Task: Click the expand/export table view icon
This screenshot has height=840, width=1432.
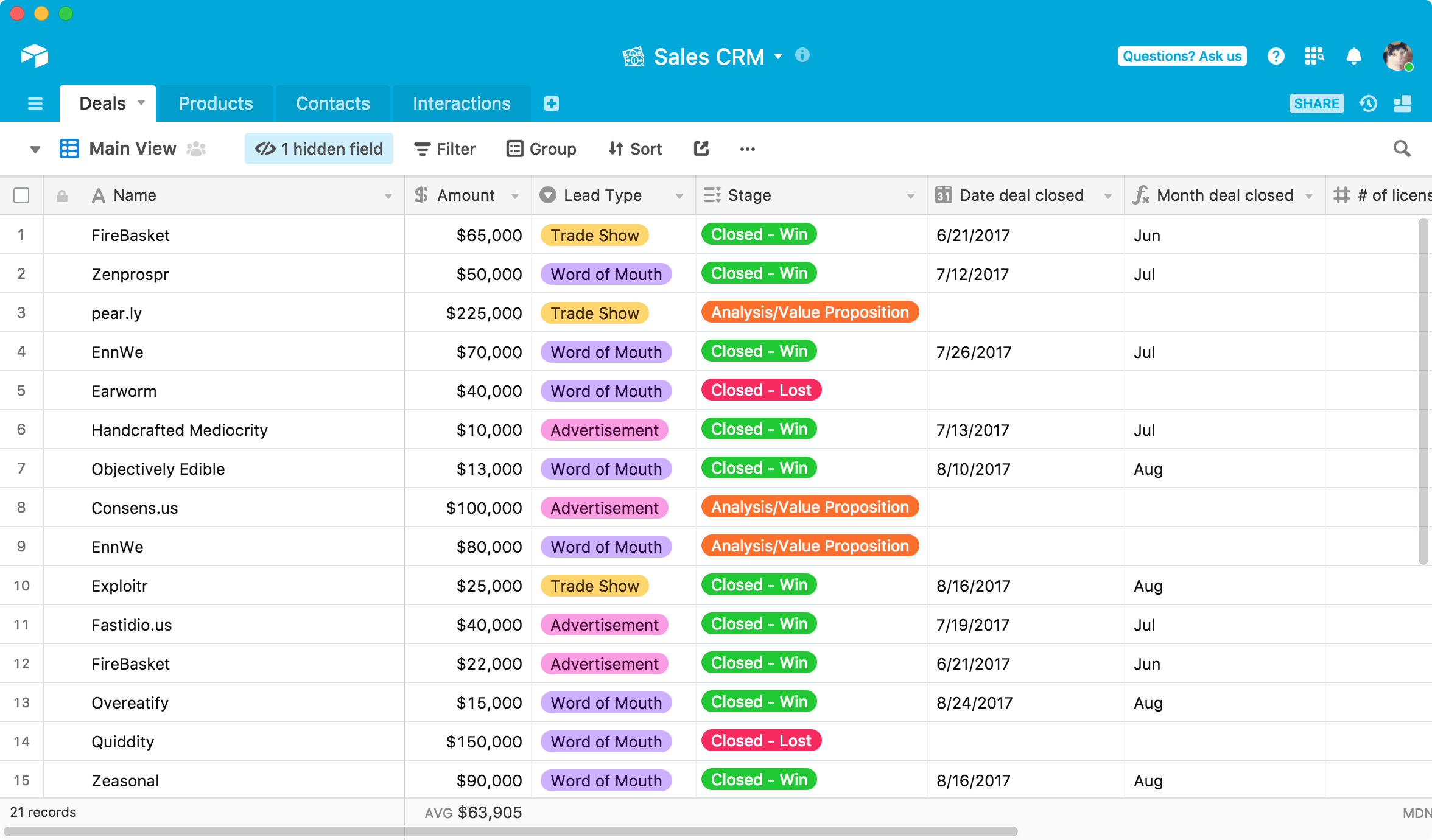Action: tap(700, 149)
